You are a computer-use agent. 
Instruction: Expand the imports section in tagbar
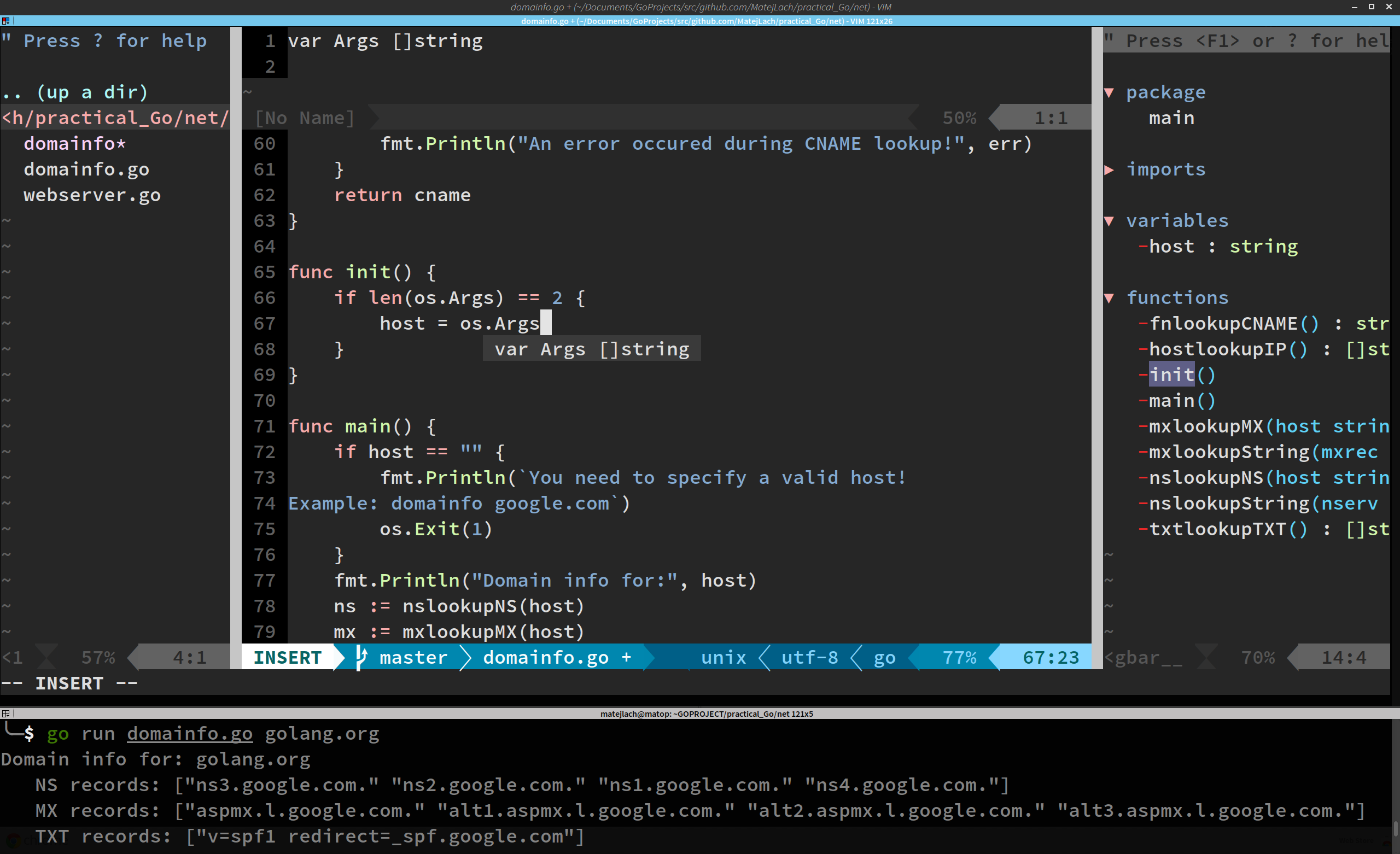point(1109,169)
